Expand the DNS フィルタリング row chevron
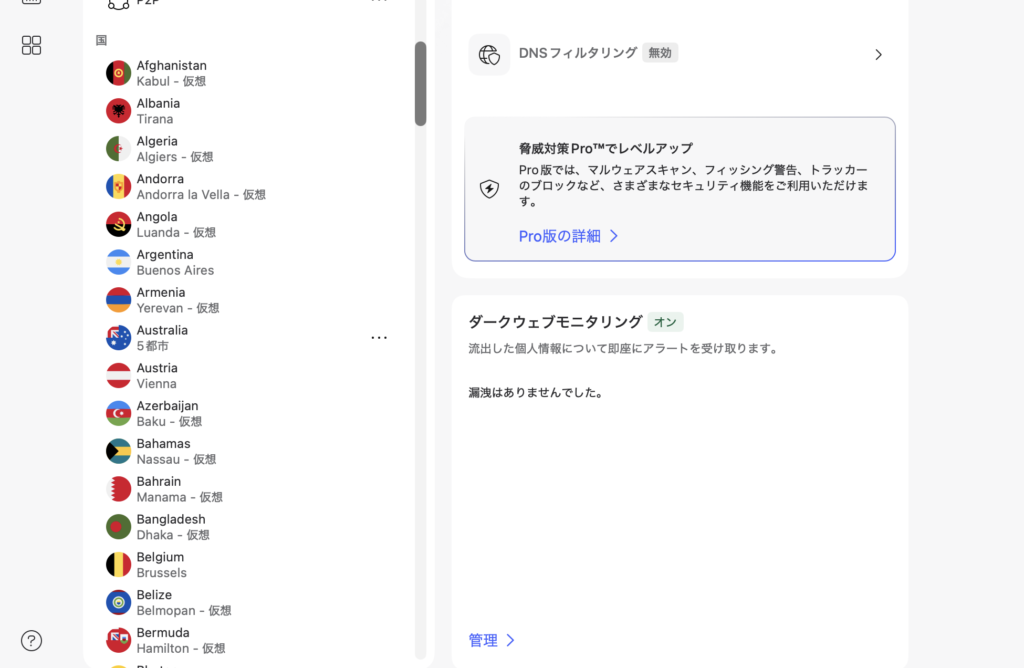Viewport: 1024px width, 668px height. 878,54
